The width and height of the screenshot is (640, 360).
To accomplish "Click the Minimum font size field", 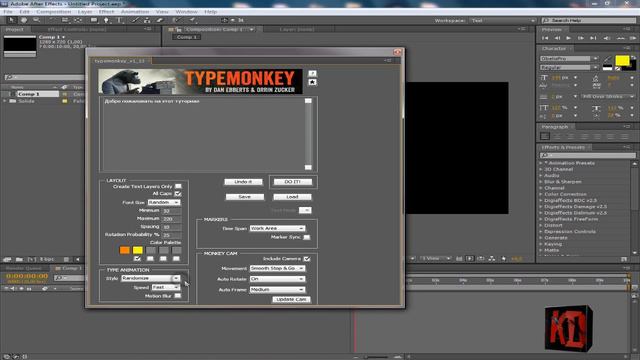I will pyautogui.click(x=171, y=211).
